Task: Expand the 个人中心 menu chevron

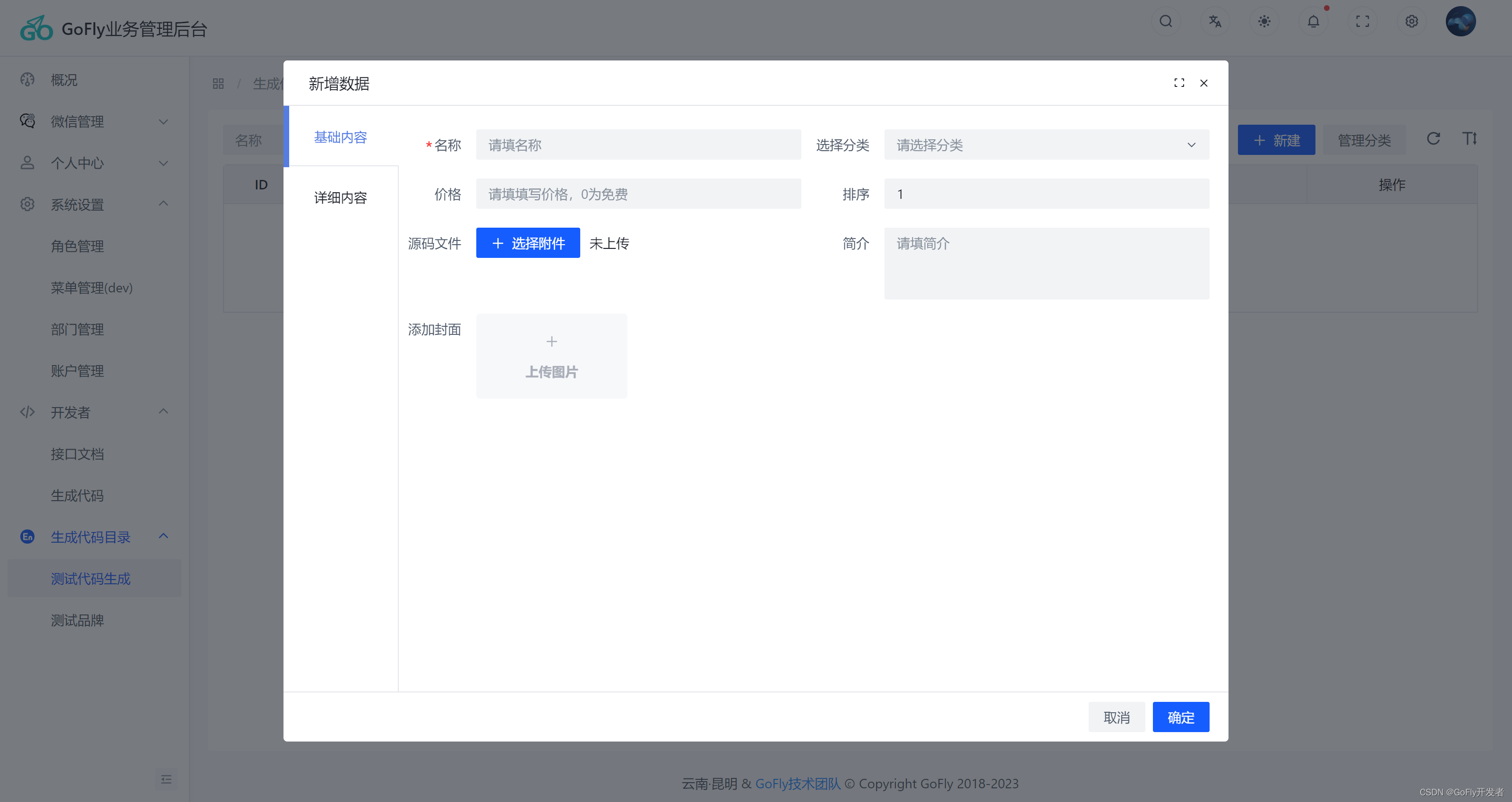Action: pos(164,163)
